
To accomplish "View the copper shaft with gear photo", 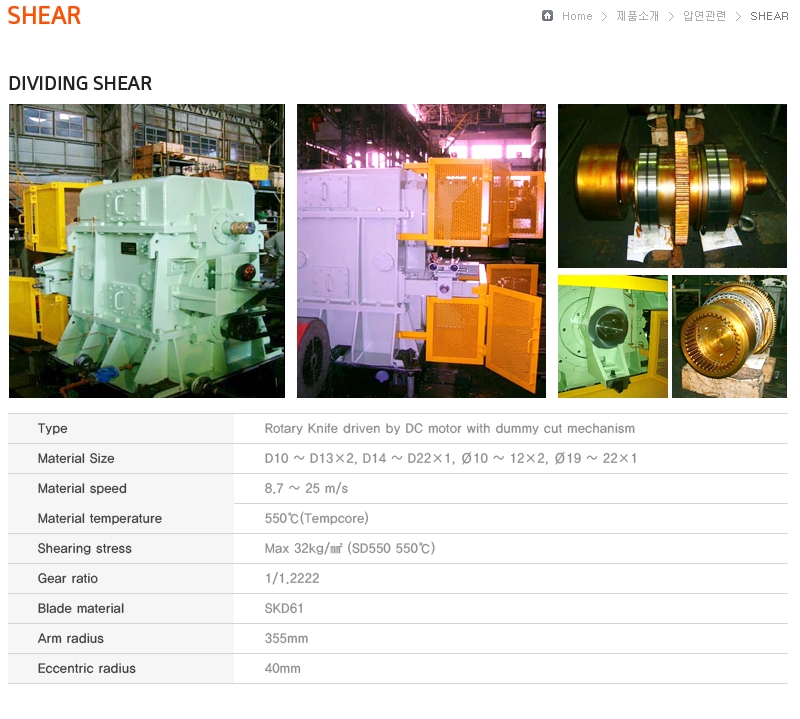I will pyautogui.click(x=672, y=186).
